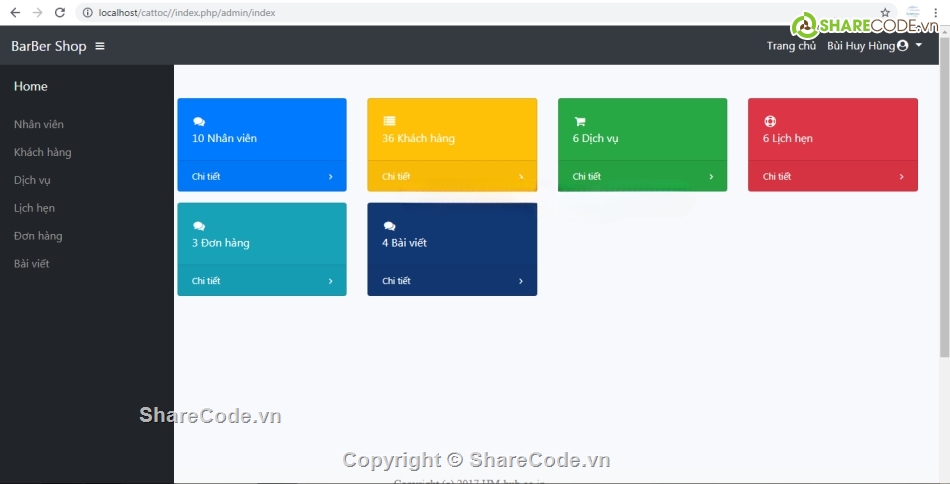
Task: Click the comments icon on Nhân viên card
Action: tap(199, 122)
